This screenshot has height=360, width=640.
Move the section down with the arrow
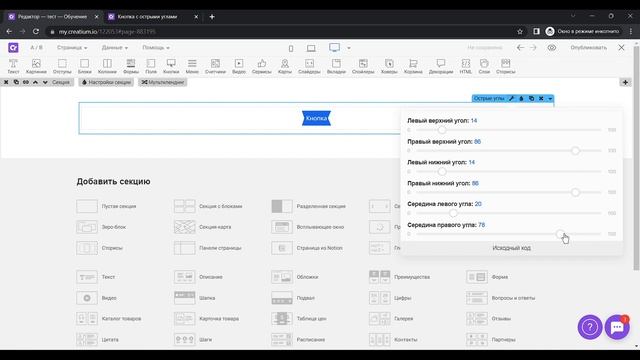(x=45, y=82)
